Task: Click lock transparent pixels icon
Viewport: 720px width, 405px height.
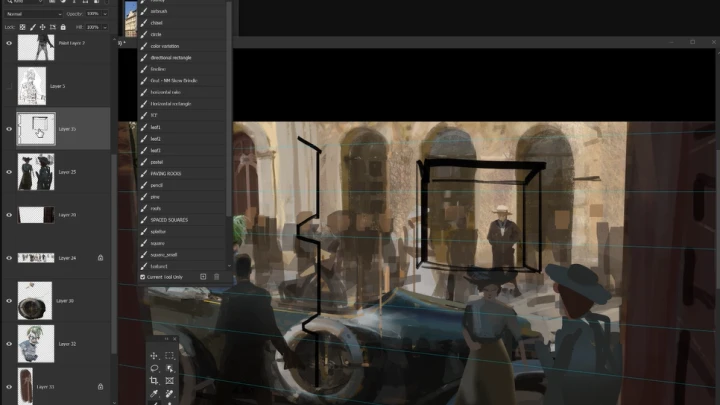Action: pos(22,27)
